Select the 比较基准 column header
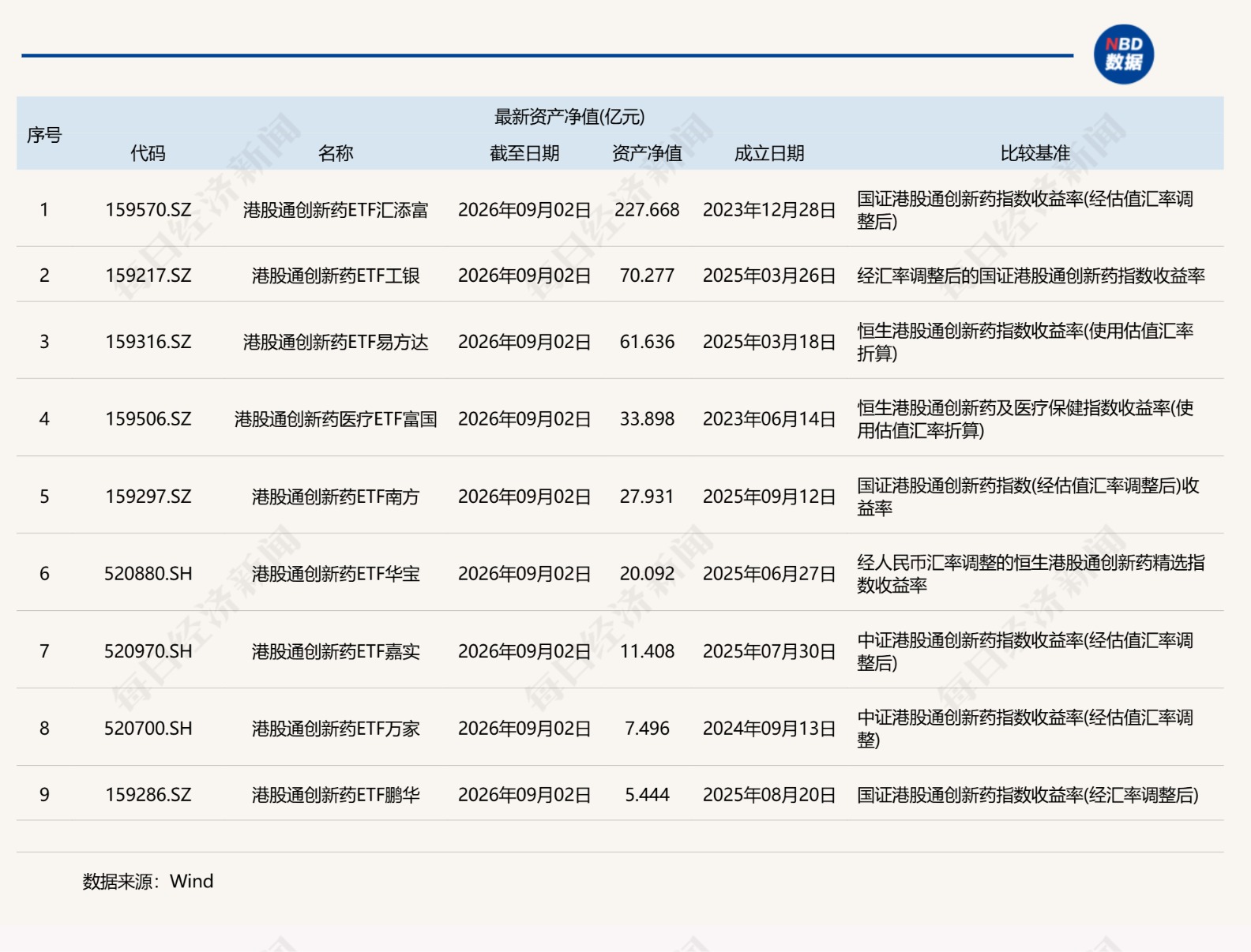Screen dimensions: 1251x952 pos(1035,153)
